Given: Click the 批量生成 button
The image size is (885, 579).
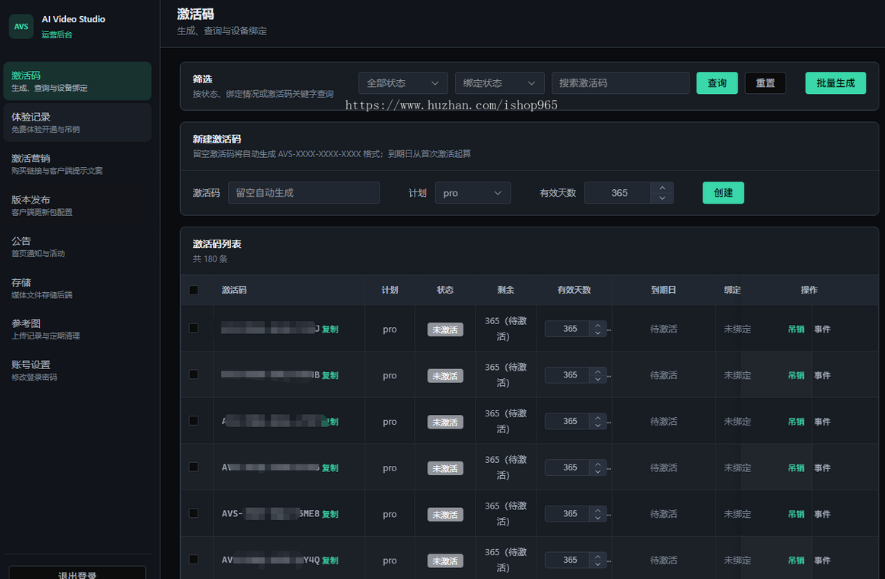Looking at the screenshot, I should click(x=835, y=83).
